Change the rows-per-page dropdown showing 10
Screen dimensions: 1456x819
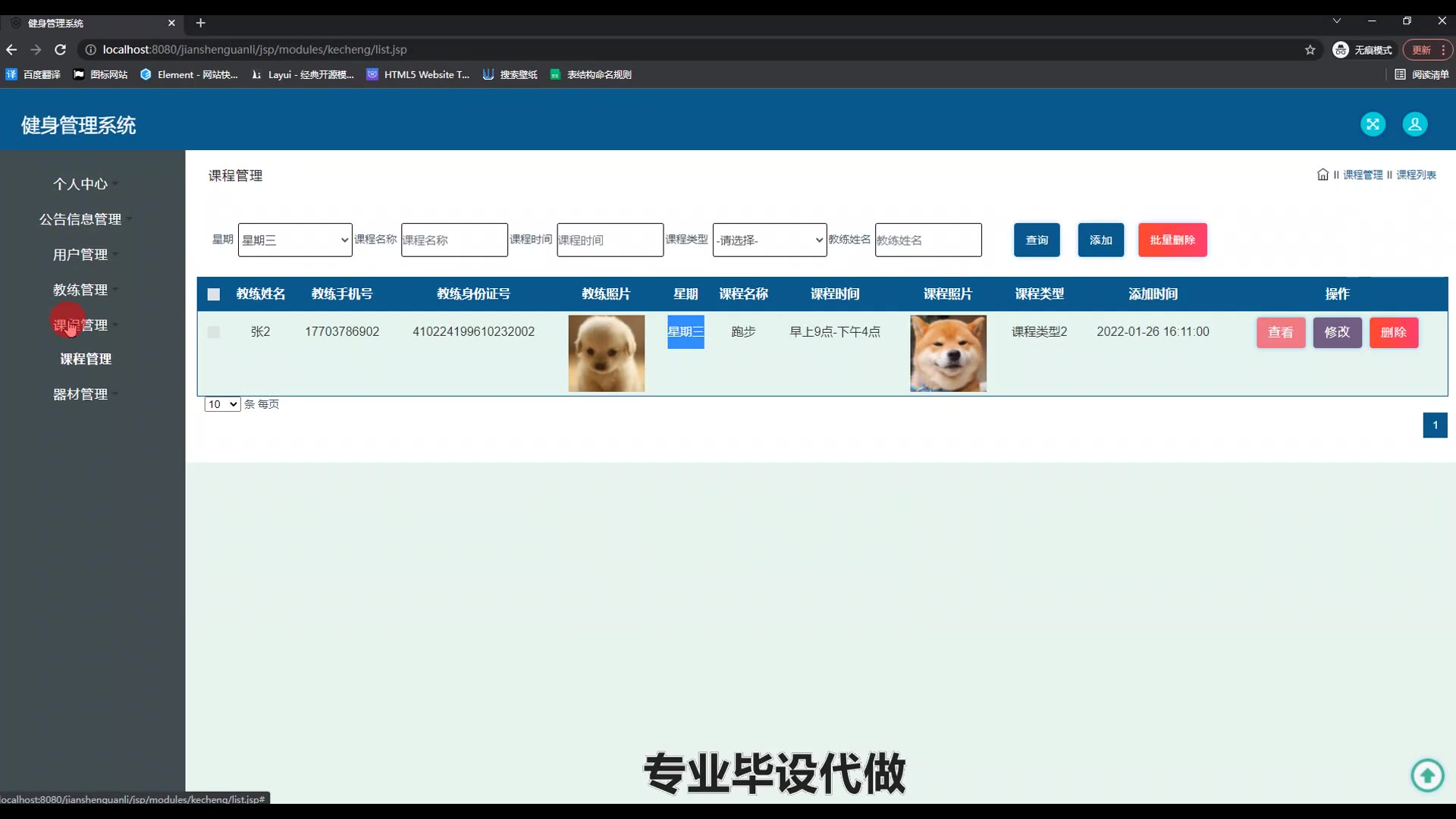coord(221,404)
